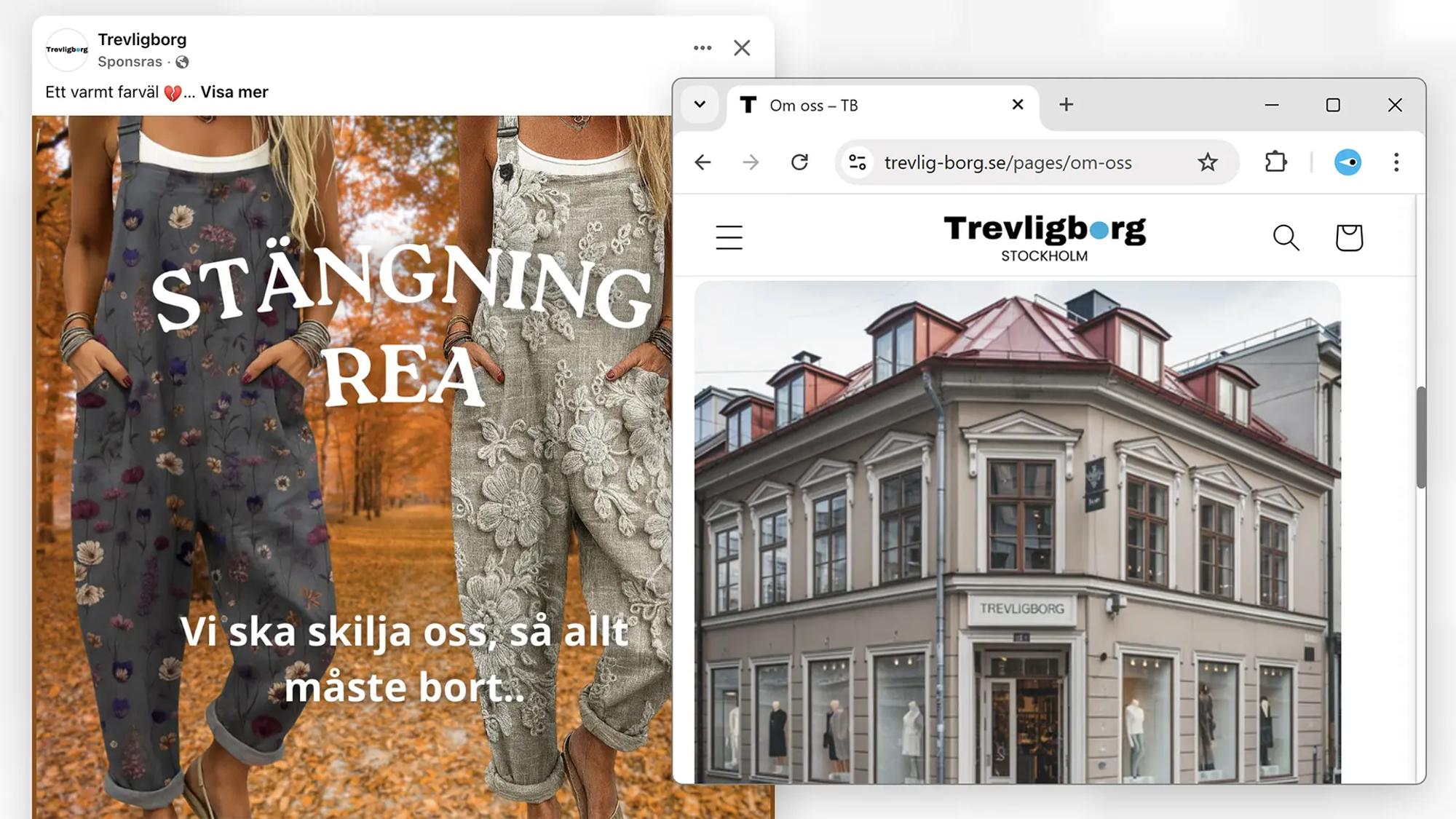Open the blue browser profile avatar

click(1348, 162)
